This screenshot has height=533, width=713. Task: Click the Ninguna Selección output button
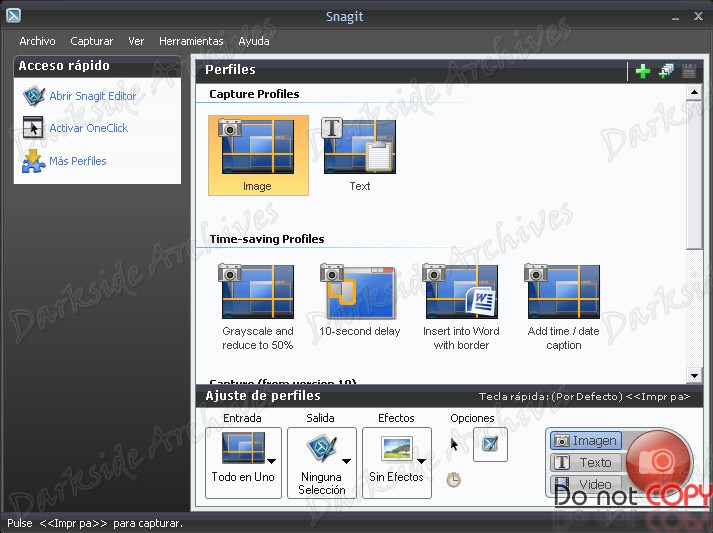pyautogui.click(x=321, y=463)
